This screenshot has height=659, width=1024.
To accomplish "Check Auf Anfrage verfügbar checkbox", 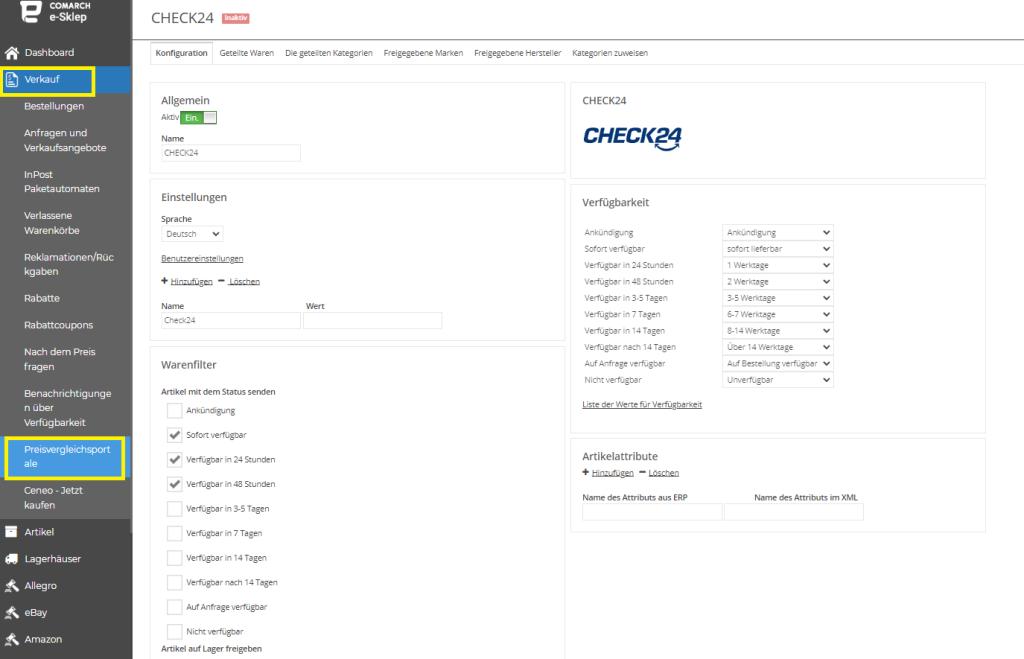I will coord(174,607).
